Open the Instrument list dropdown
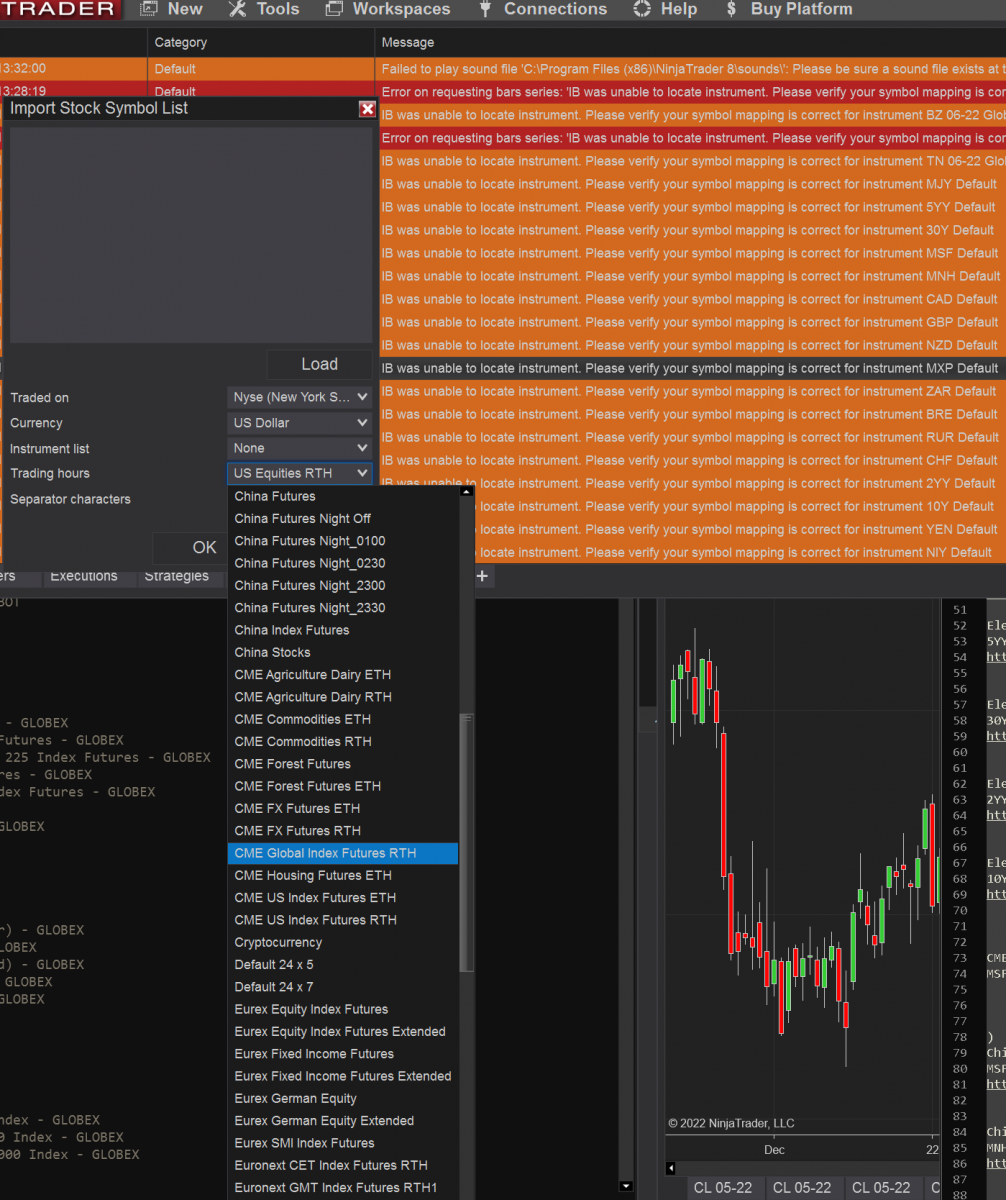The width and height of the screenshot is (1006, 1200). click(x=300, y=448)
